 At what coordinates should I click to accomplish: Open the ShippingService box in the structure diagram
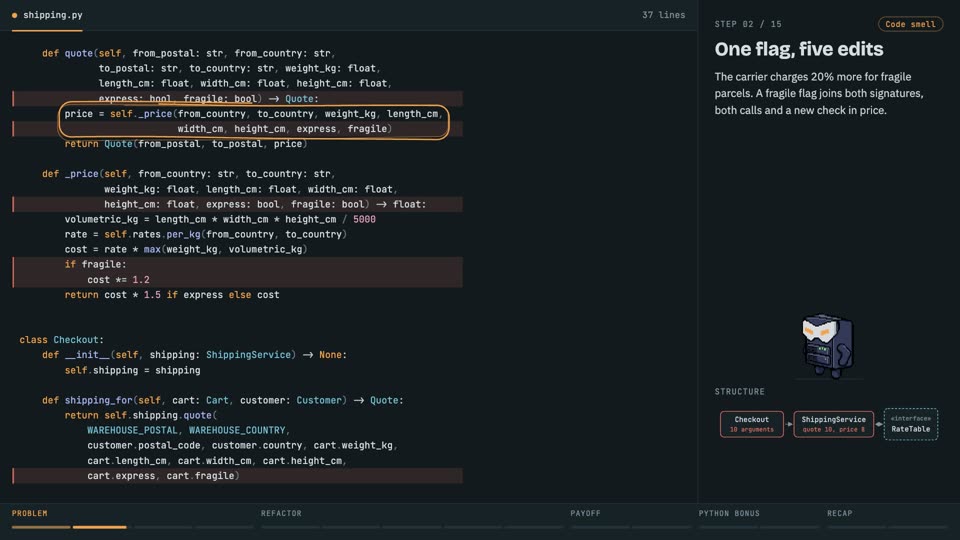click(833, 424)
